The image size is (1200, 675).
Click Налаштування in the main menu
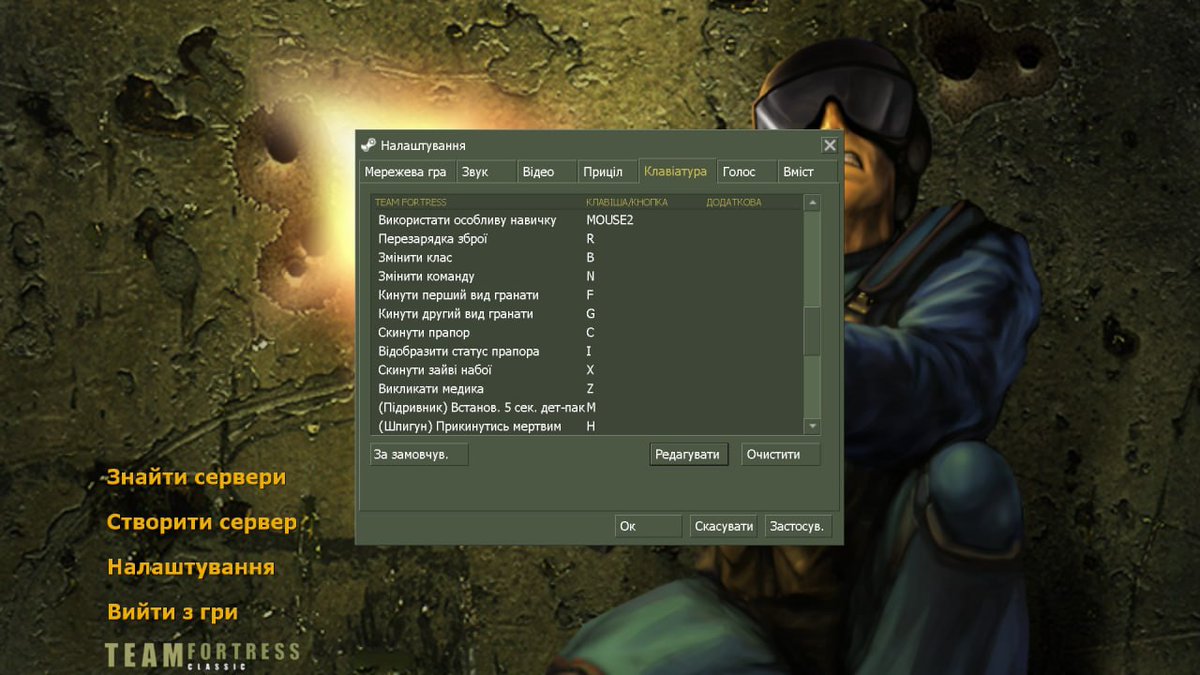[191, 567]
